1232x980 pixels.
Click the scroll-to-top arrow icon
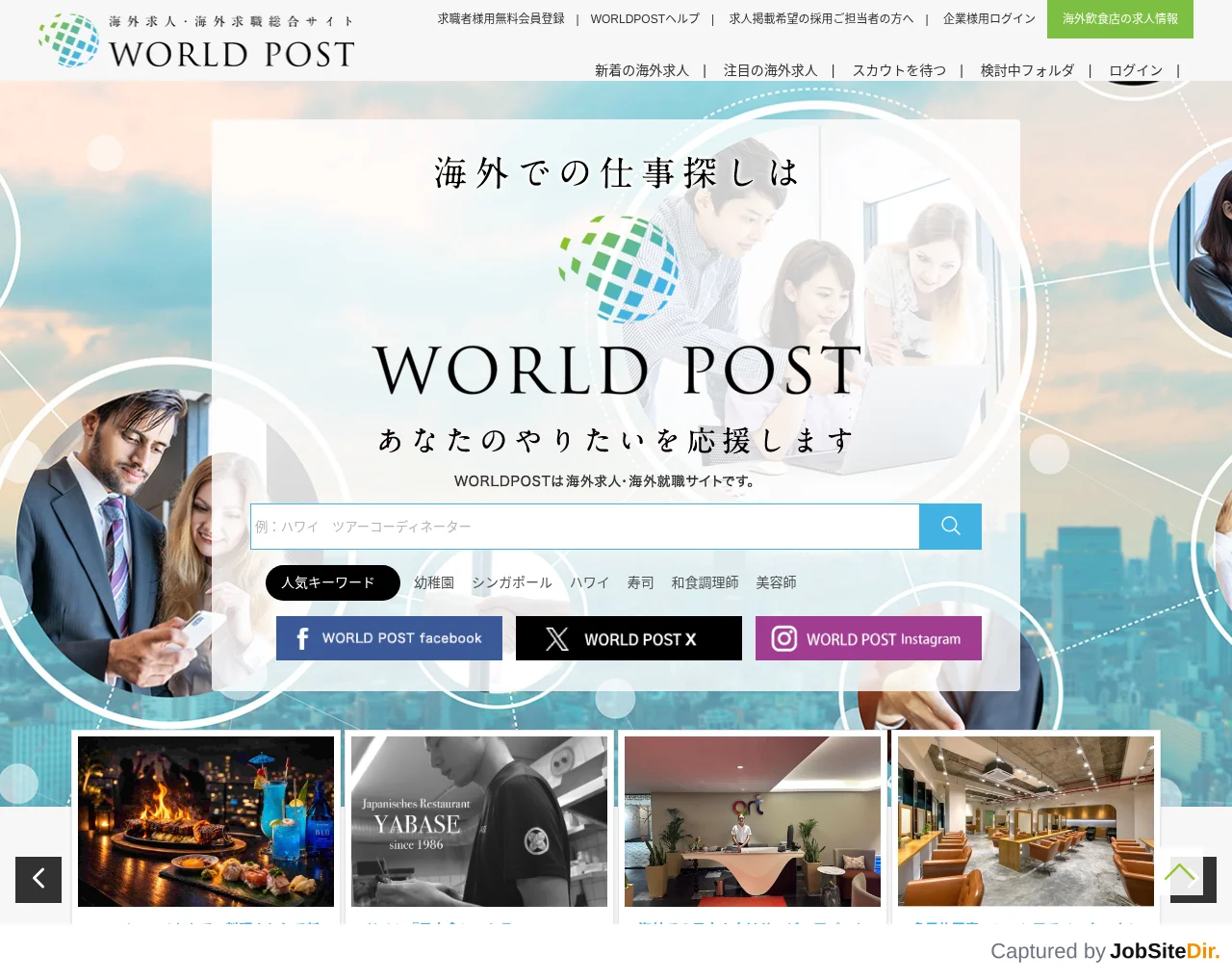tap(1180, 872)
